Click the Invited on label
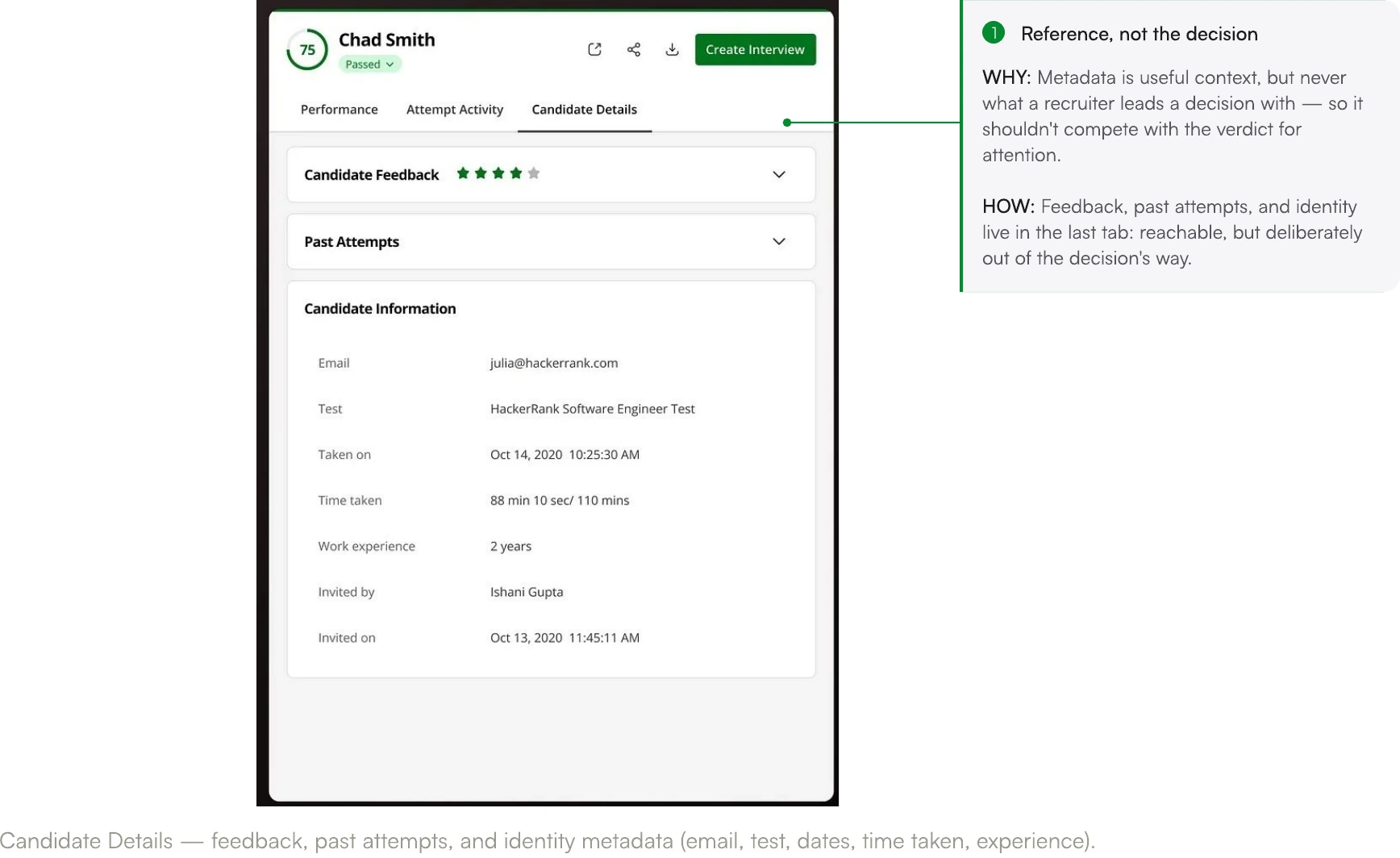The image size is (1400, 858). [x=347, y=638]
